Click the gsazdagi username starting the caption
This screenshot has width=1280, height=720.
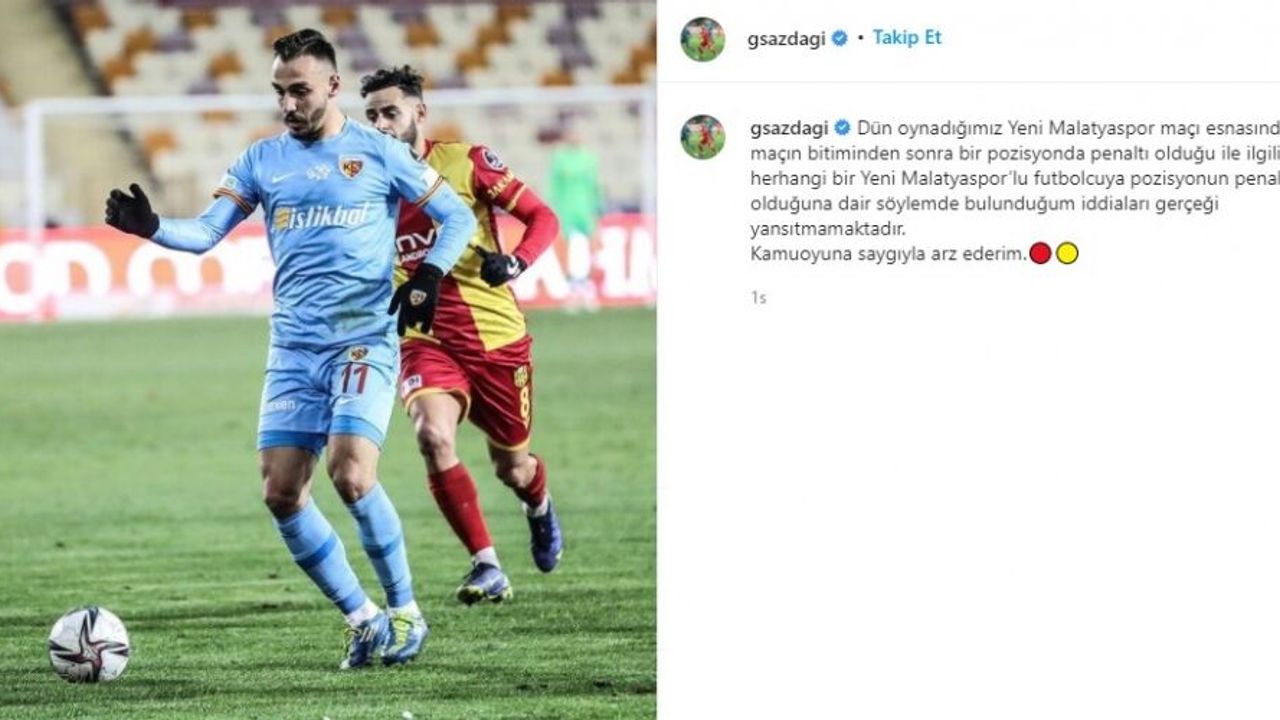tap(789, 128)
